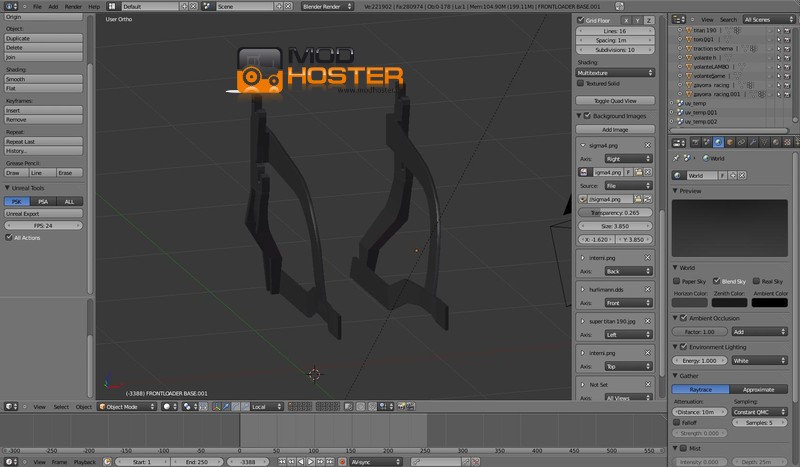Open the Scene properties tab icon
The height and width of the screenshot is (467, 800).
[x=707, y=143]
